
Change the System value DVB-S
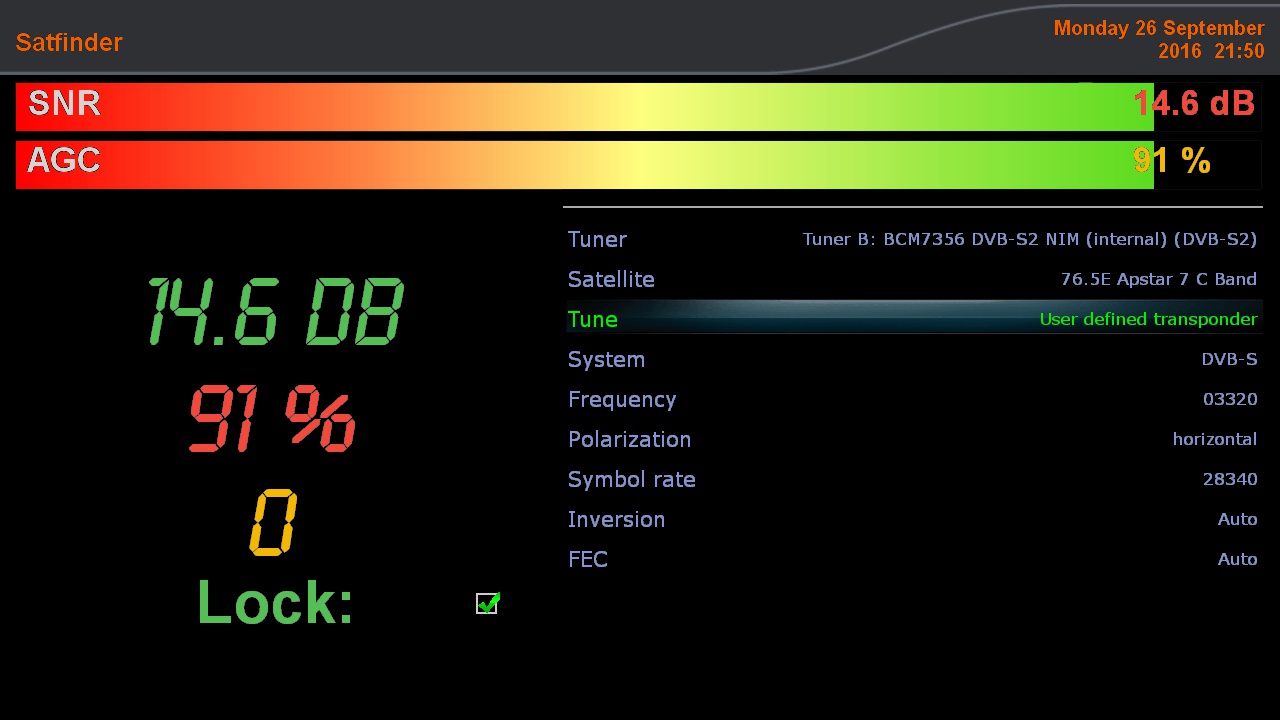click(x=1228, y=359)
